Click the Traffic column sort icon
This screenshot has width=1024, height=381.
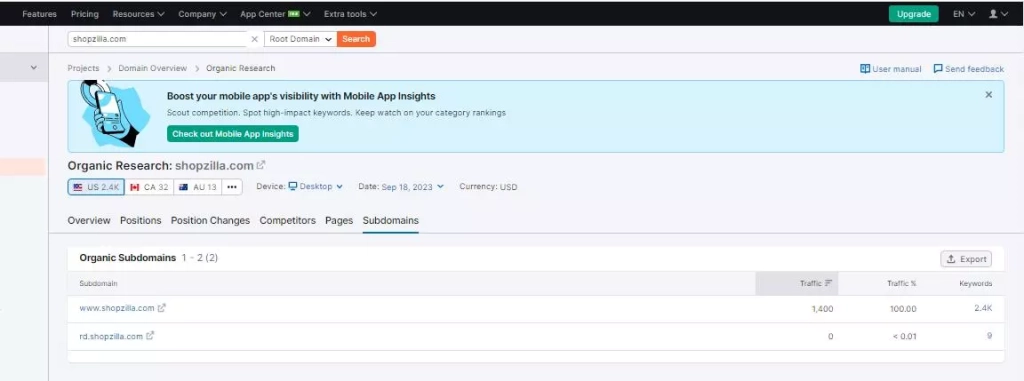(828, 283)
